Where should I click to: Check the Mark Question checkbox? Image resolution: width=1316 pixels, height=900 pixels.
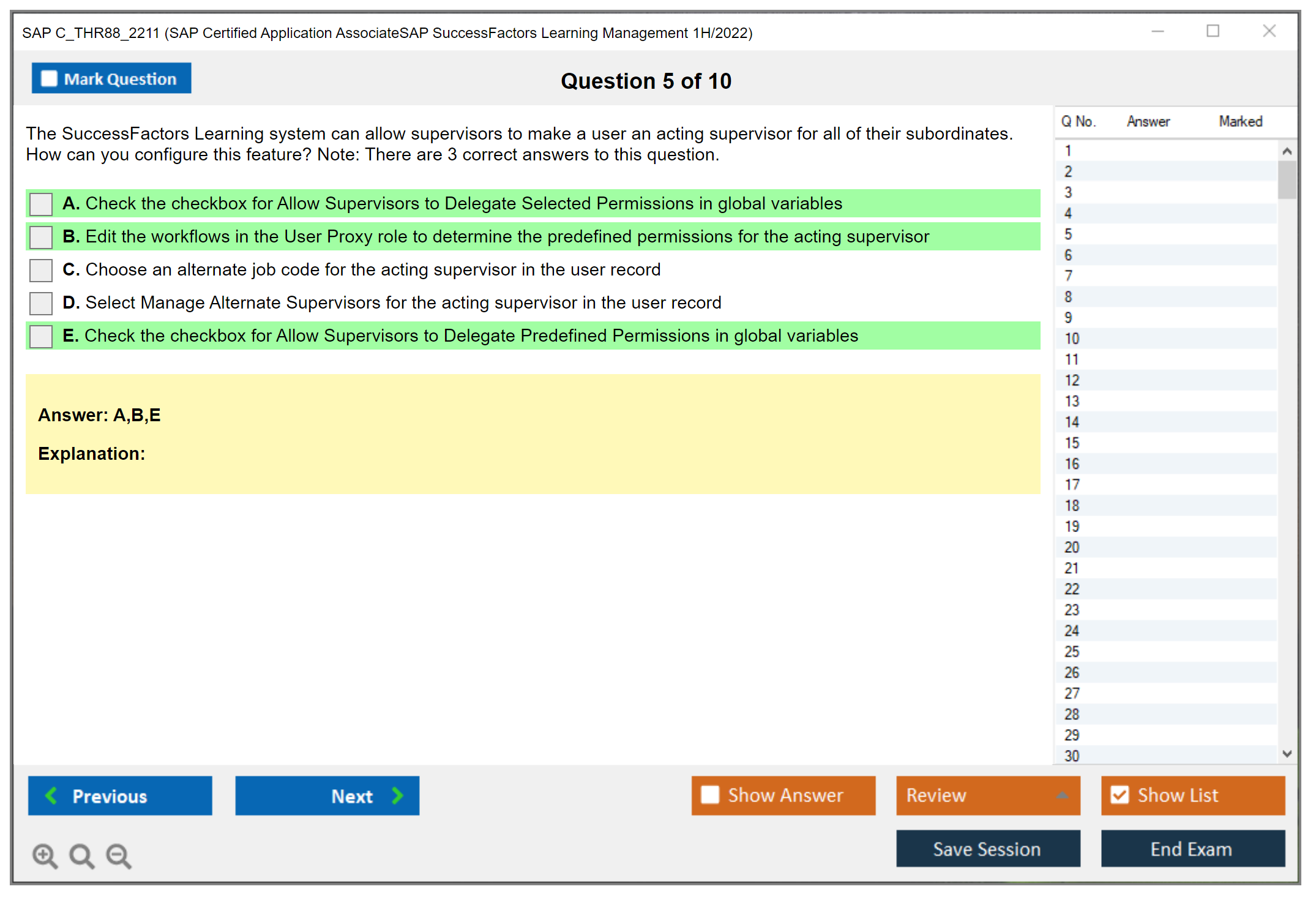tap(49, 78)
